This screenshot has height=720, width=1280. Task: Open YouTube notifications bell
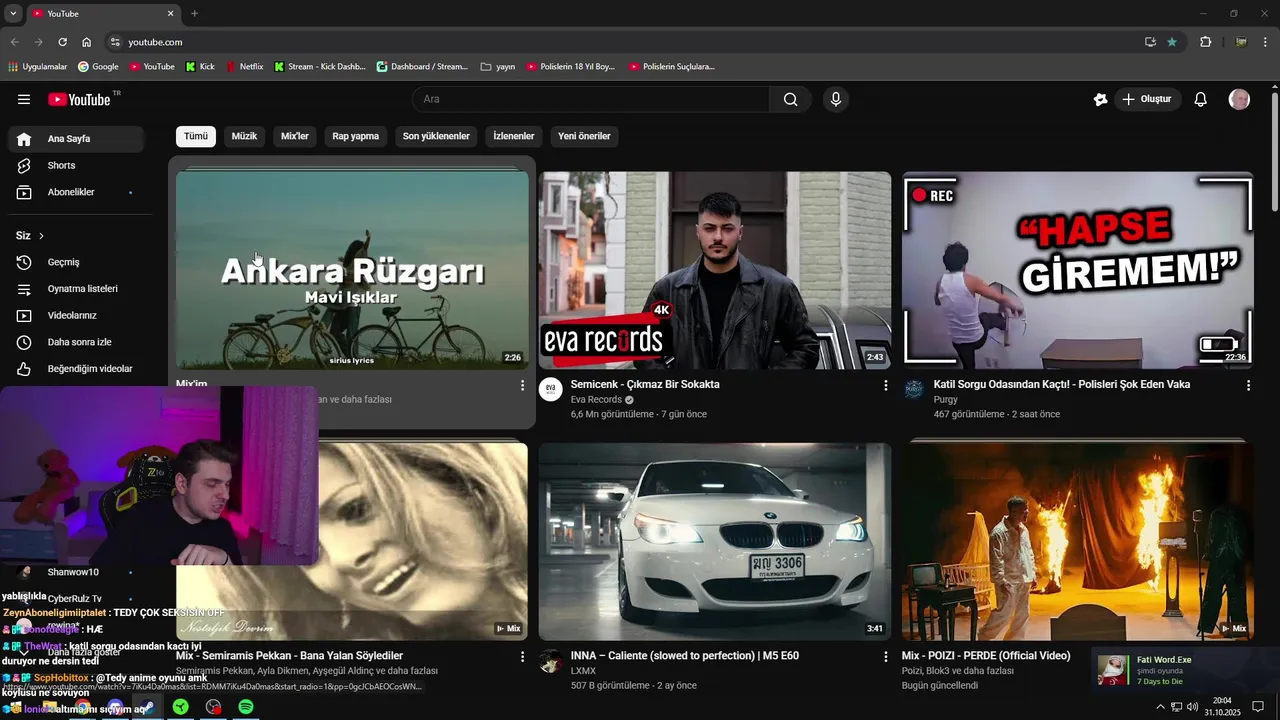(x=1201, y=99)
